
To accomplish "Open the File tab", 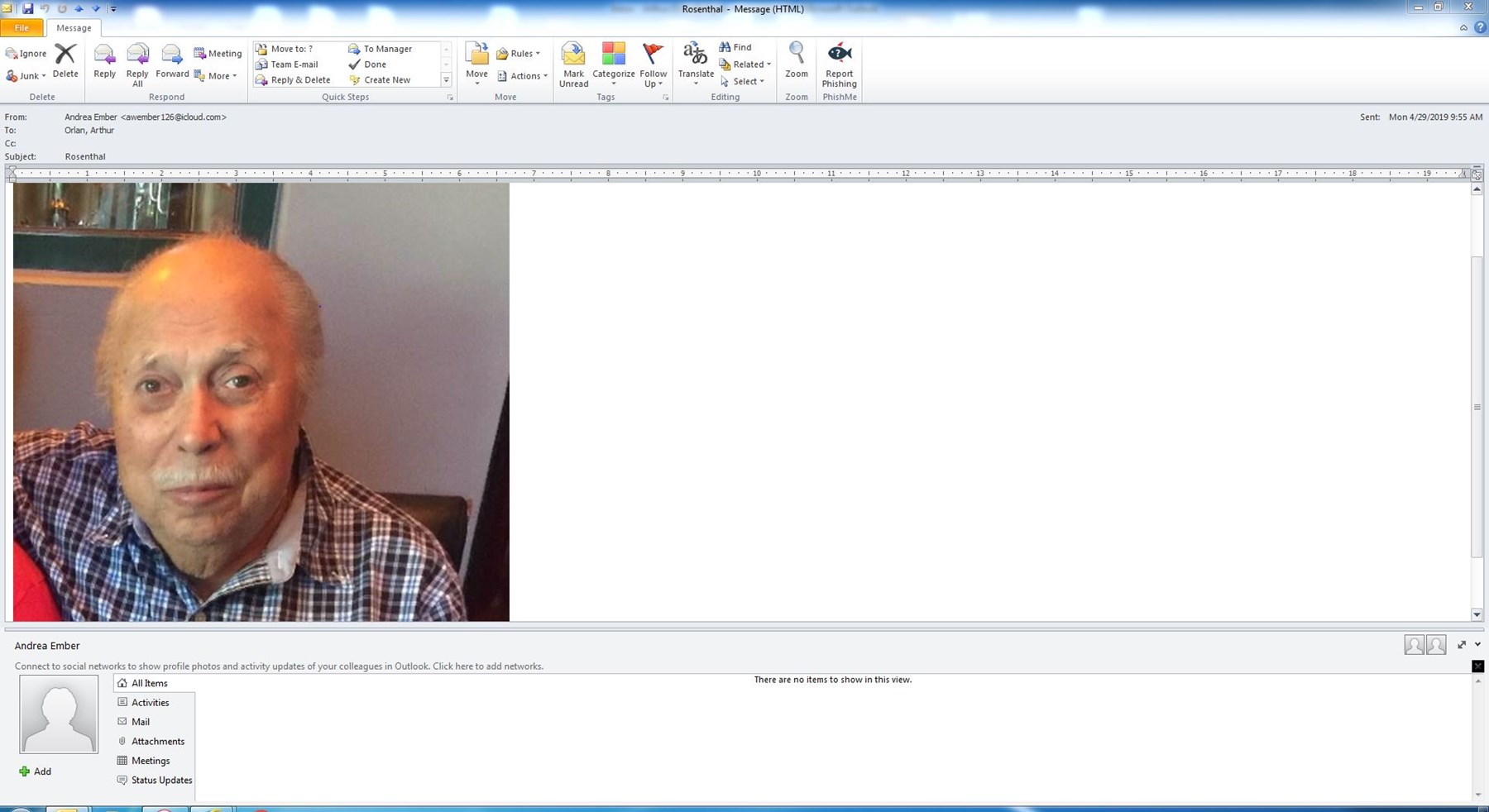I will point(22,27).
